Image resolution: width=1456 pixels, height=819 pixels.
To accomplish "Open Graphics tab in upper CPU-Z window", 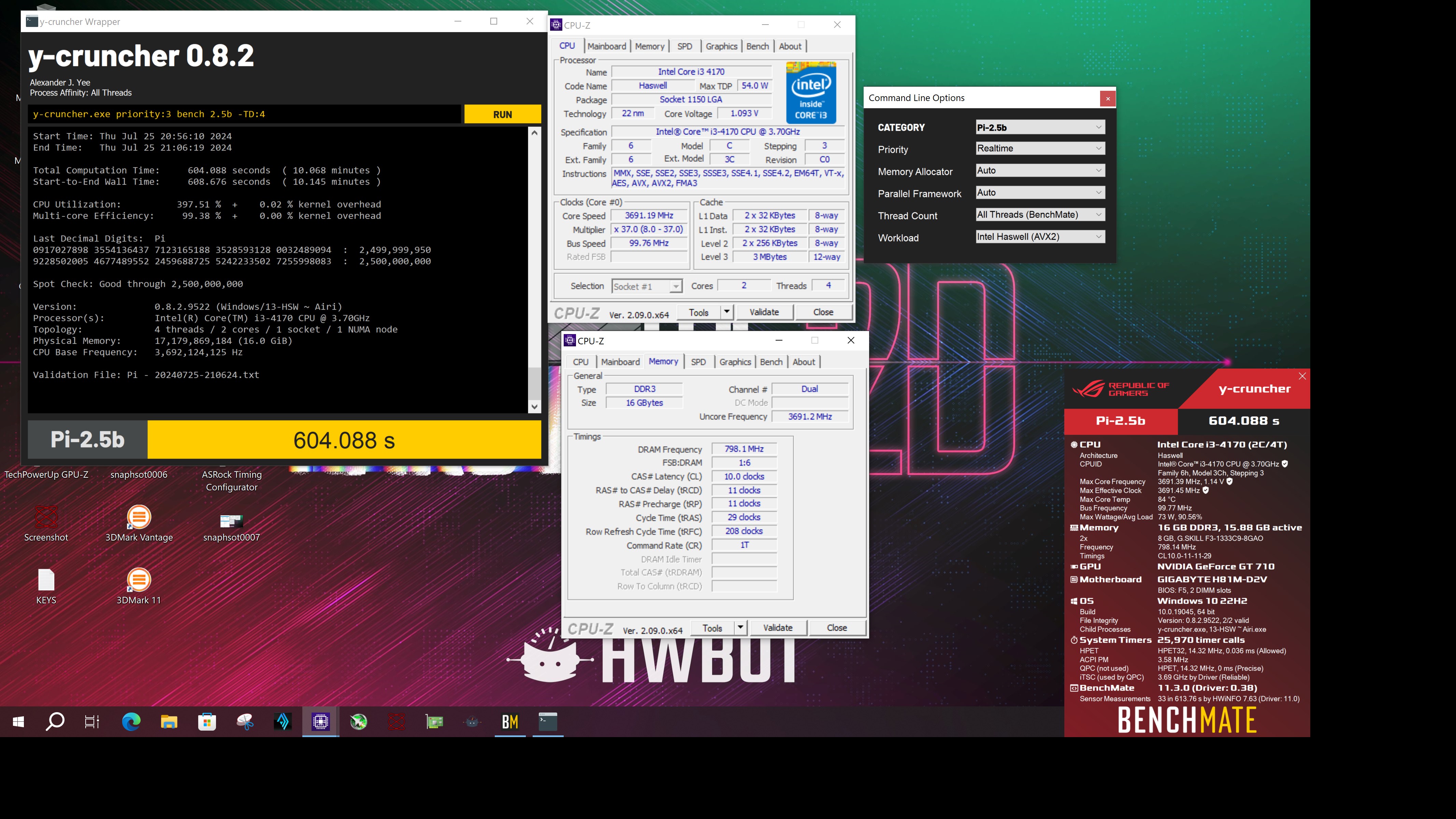I will 721,46.
